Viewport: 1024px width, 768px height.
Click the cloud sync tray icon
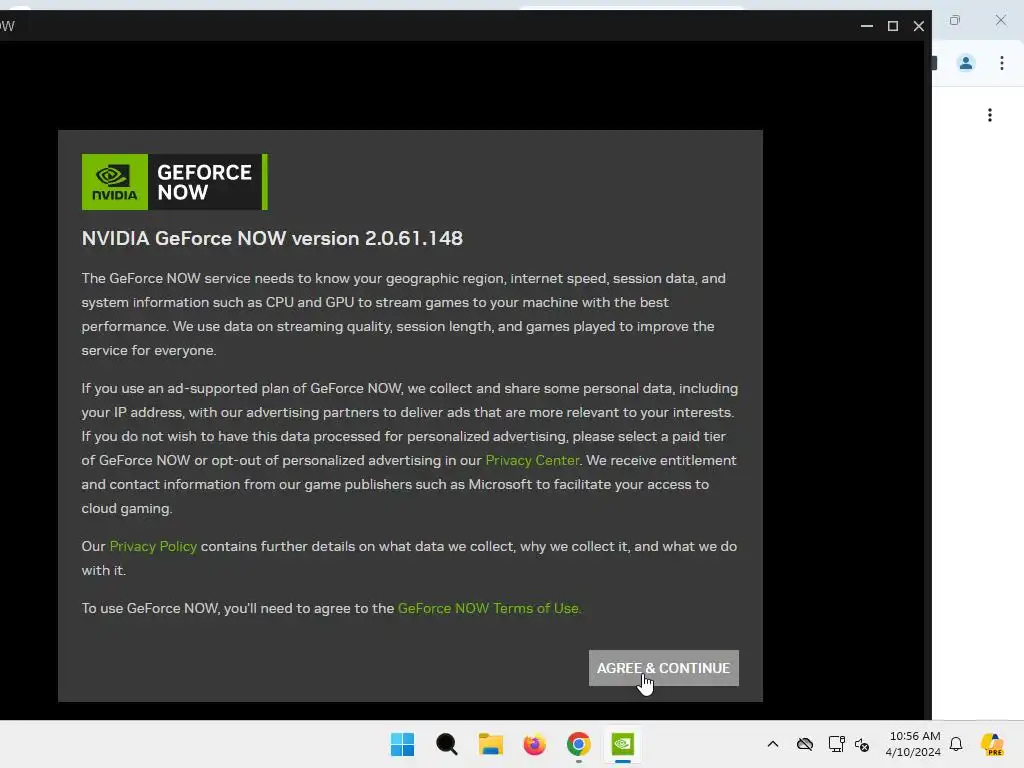(805, 744)
